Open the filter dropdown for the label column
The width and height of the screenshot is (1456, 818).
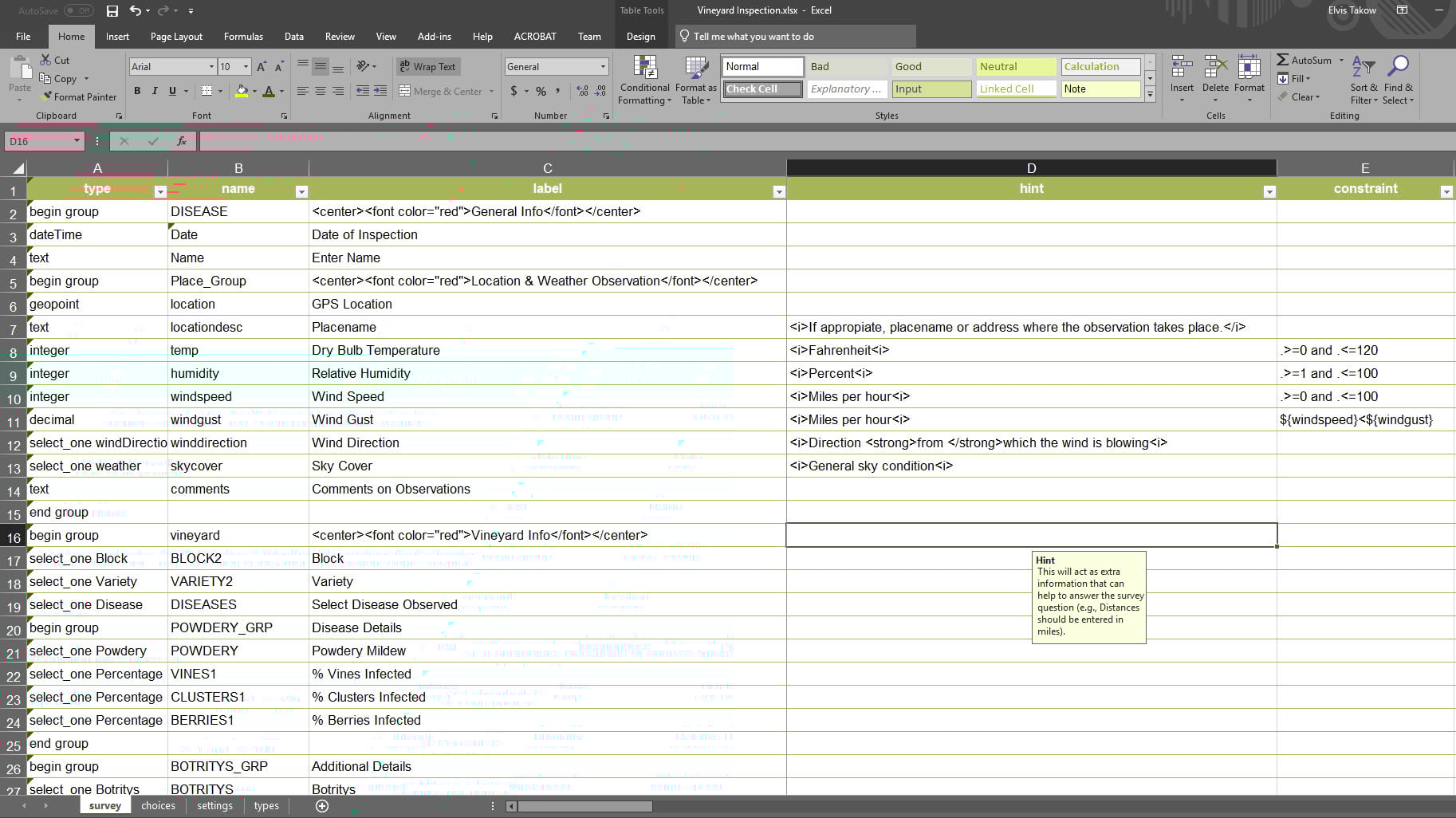pos(779,191)
